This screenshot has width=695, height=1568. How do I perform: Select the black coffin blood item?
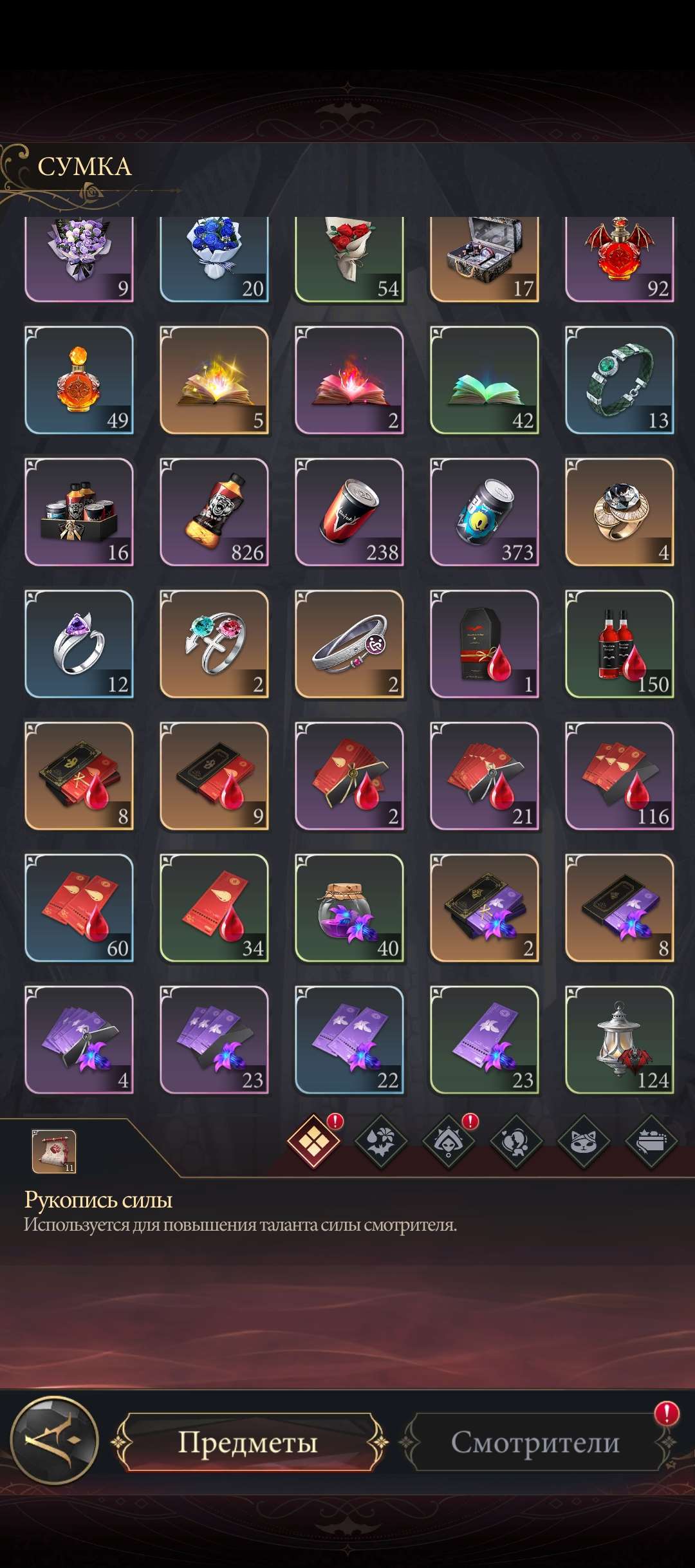pyautogui.click(x=485, y=644)
